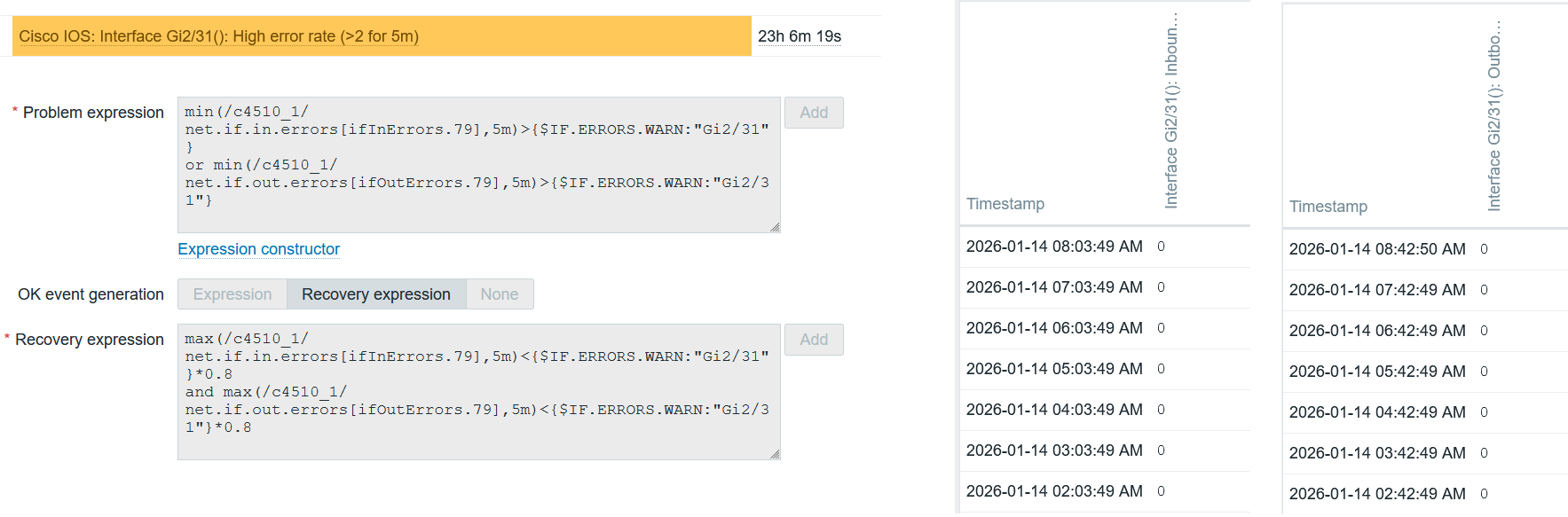
Task: Click the rotated Interface Gi2/31 Inbound column header
Action: click(1171, 111)
